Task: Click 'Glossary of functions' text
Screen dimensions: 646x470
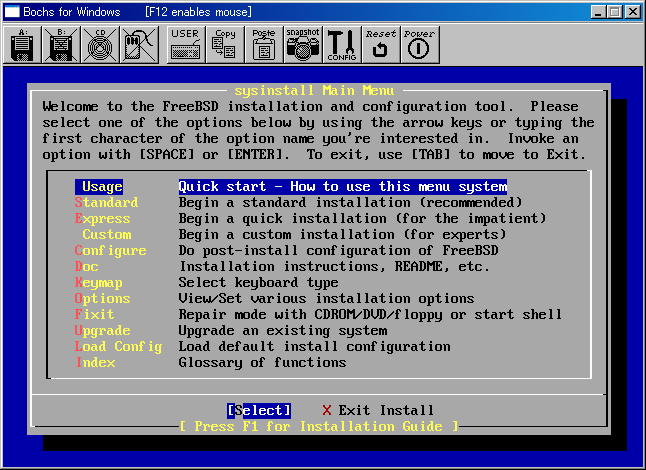Action: click(262, 362)
